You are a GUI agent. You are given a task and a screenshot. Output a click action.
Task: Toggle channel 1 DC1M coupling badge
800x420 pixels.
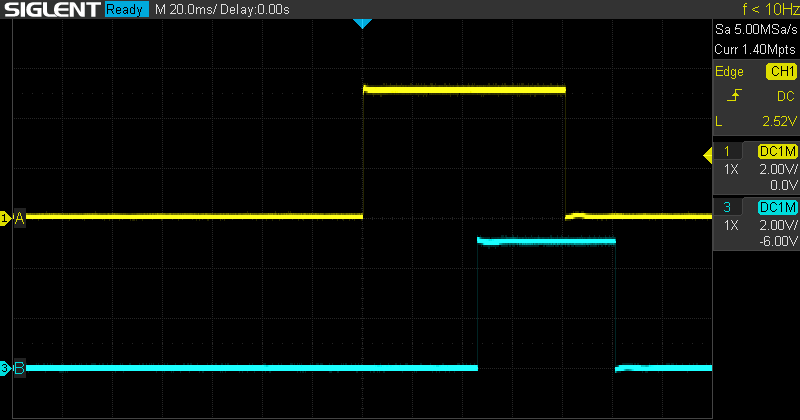point(777,152)
